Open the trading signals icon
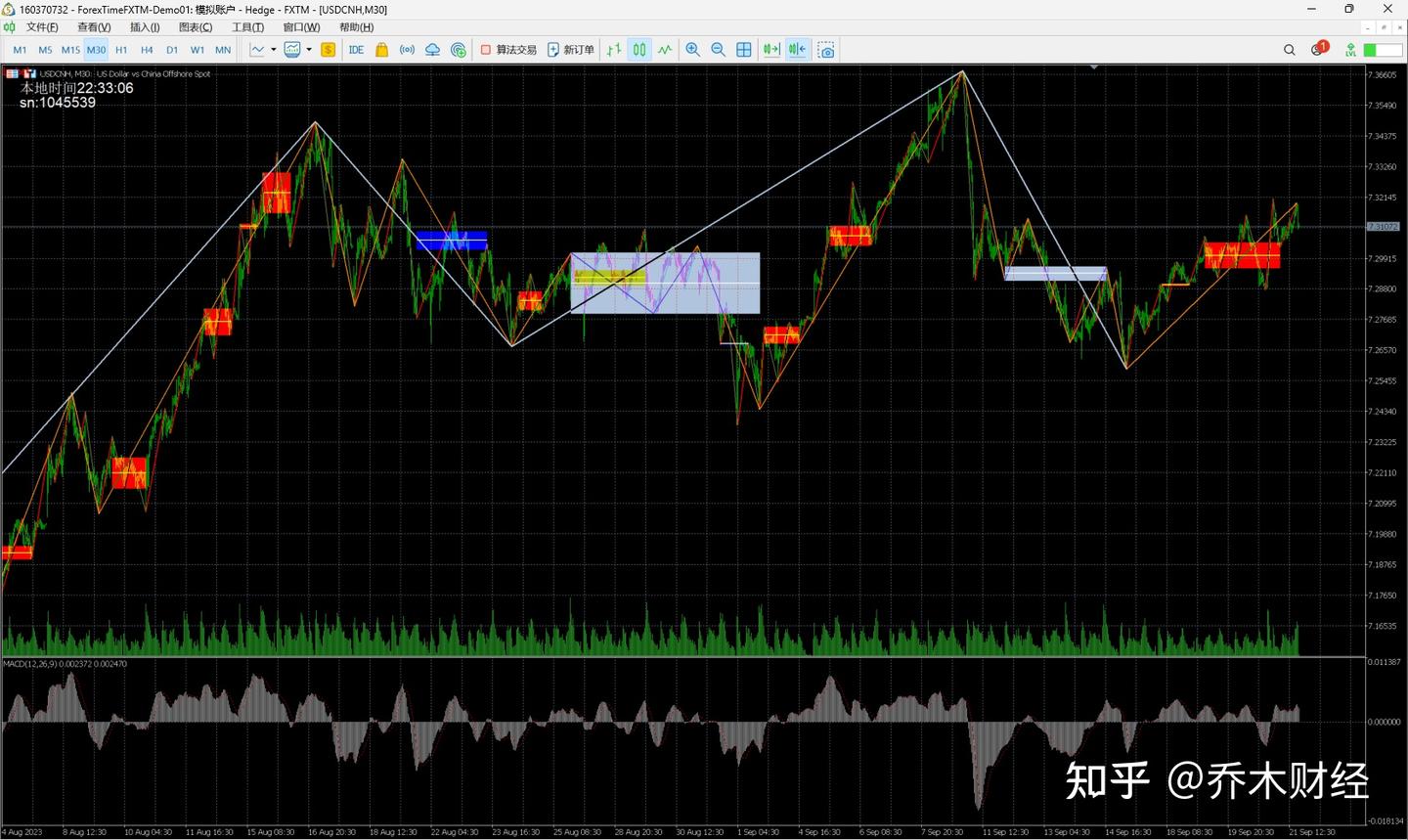This screenshot has width=1408, height=840. 408,50
